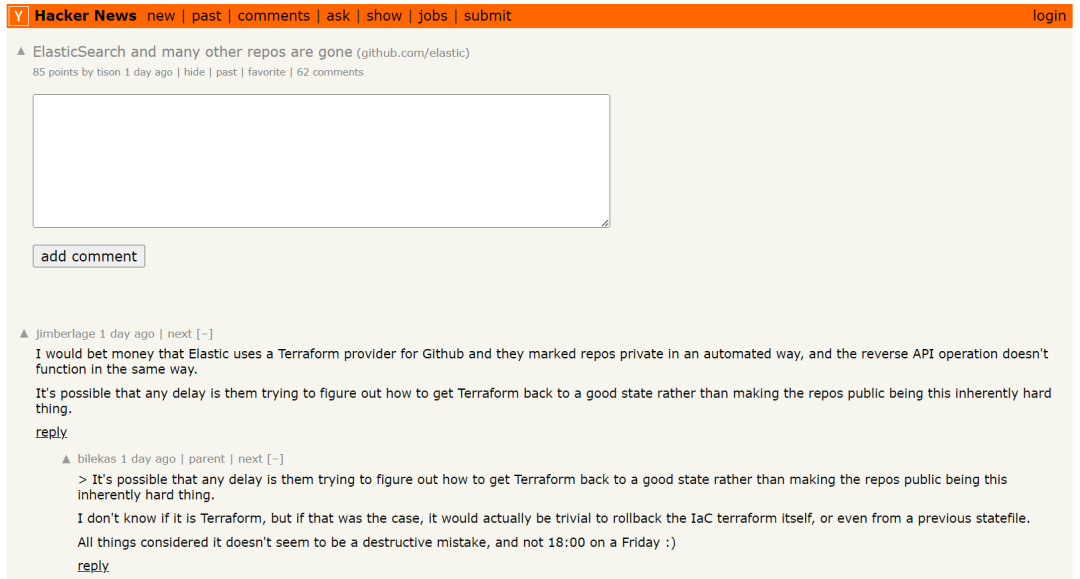1080x579 pixels.
Task: Click the add comment button
Action: tap(89, 256)
